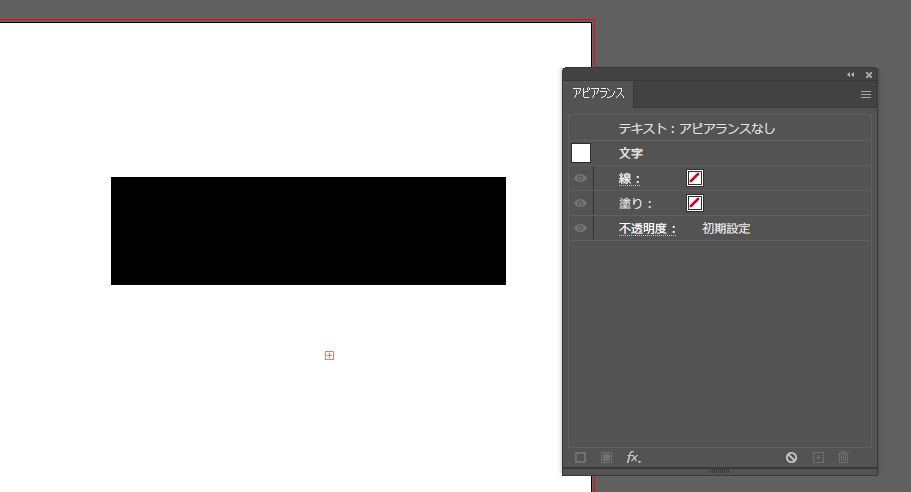Click the white thumbnail beside 文字
911x492 pixels.
click(581, 154)
